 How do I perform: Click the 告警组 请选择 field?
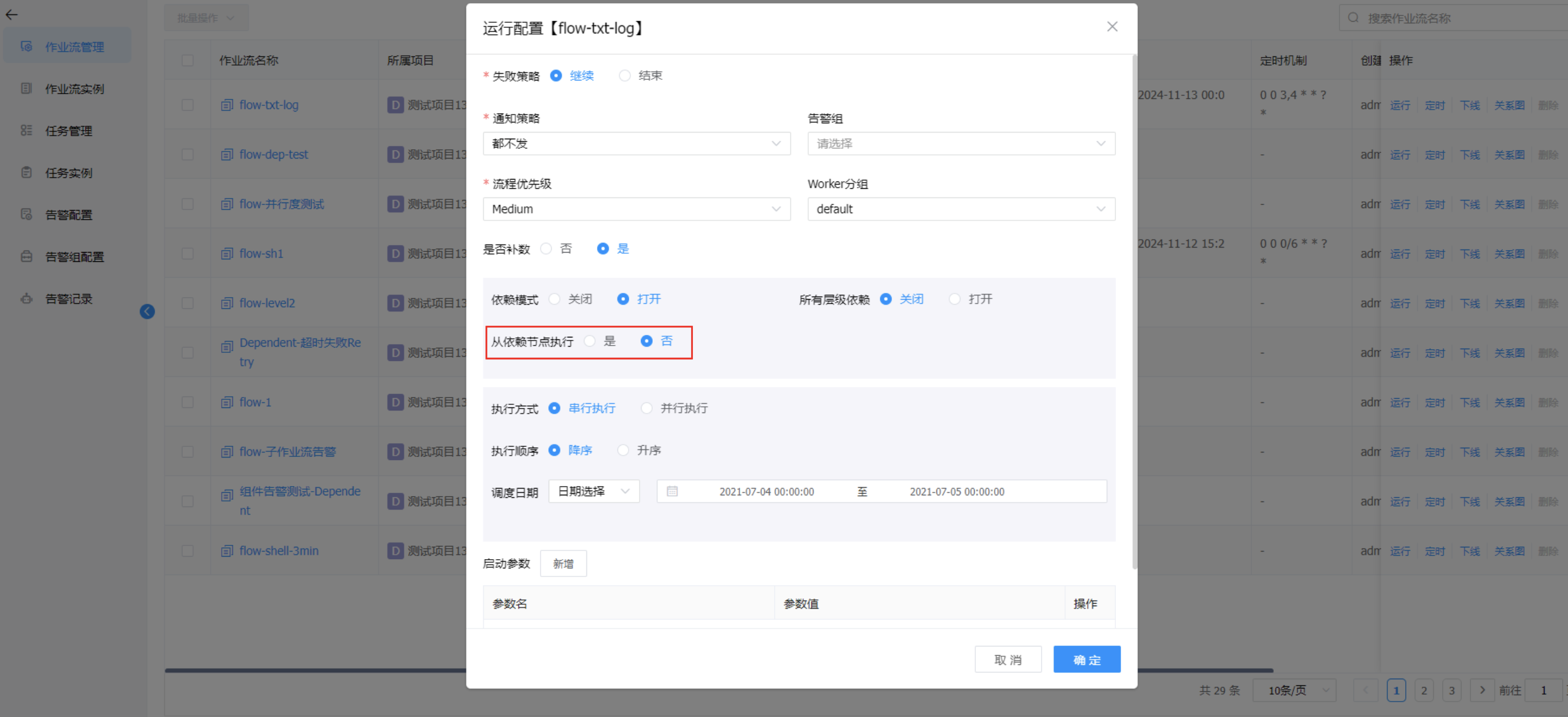point(960,144)
